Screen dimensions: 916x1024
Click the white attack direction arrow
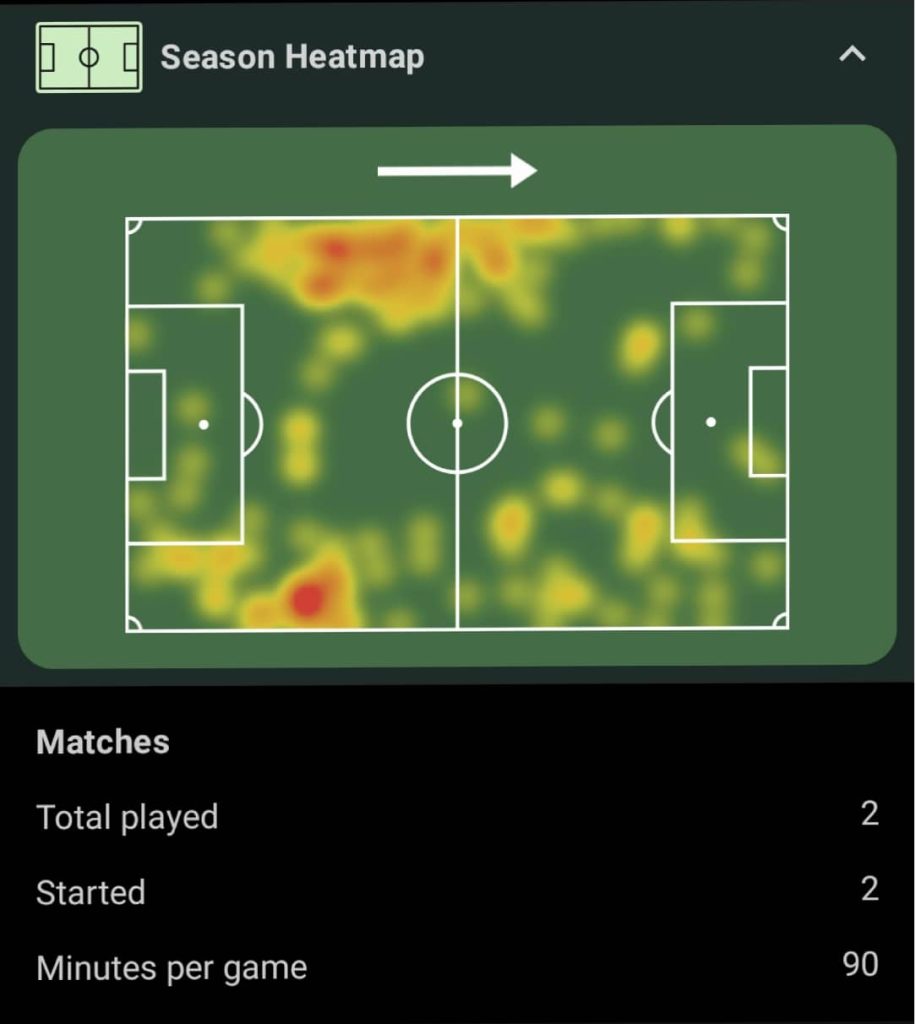point(457,171)
